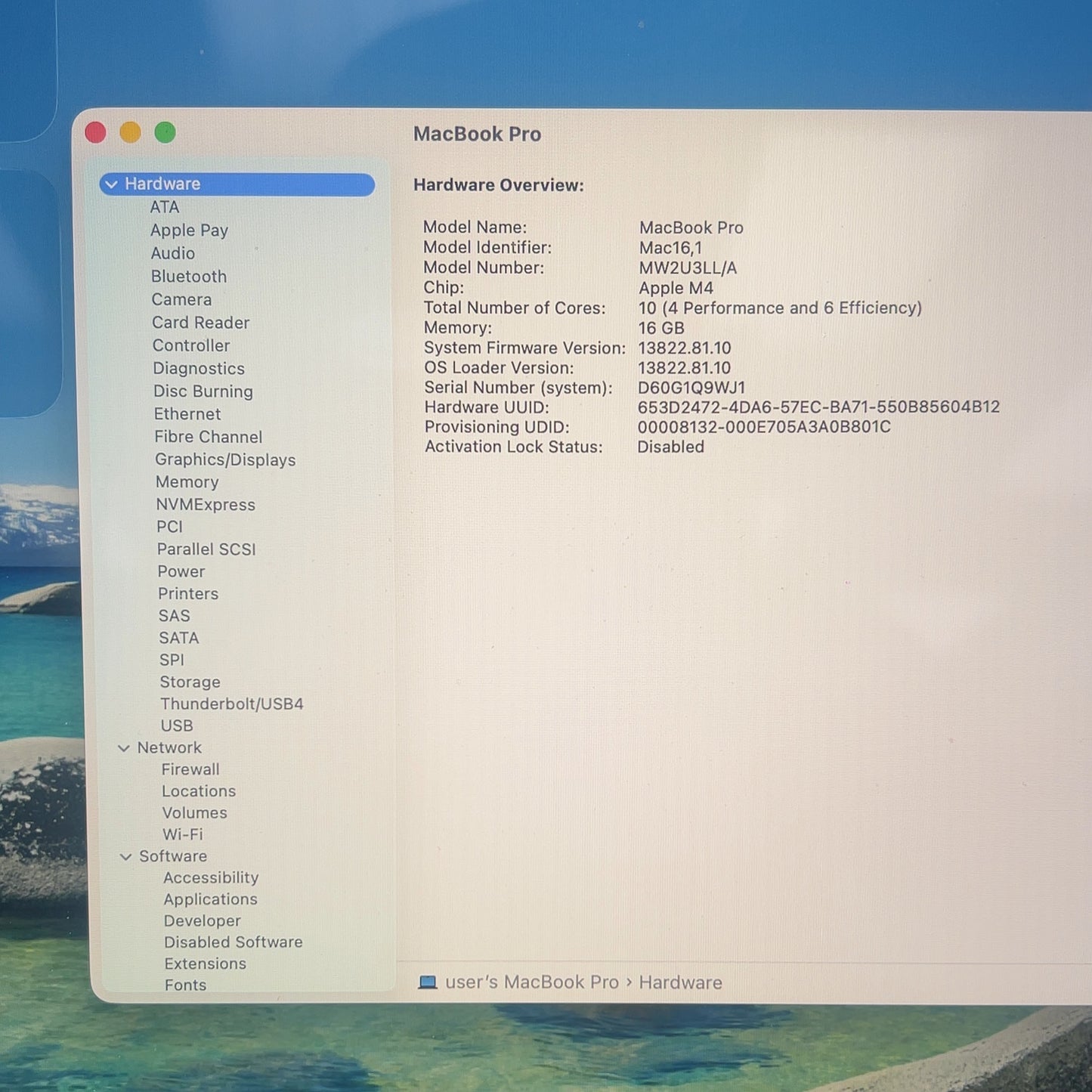Collapse the Network section chevron
Viewport: 1092px width, 1092px height.
tap(124, 748)
